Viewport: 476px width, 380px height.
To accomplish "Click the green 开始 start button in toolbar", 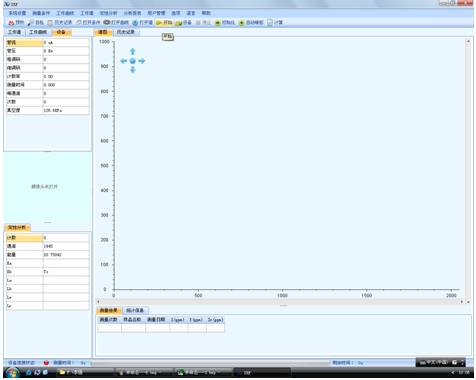I will tap(164, 23).
